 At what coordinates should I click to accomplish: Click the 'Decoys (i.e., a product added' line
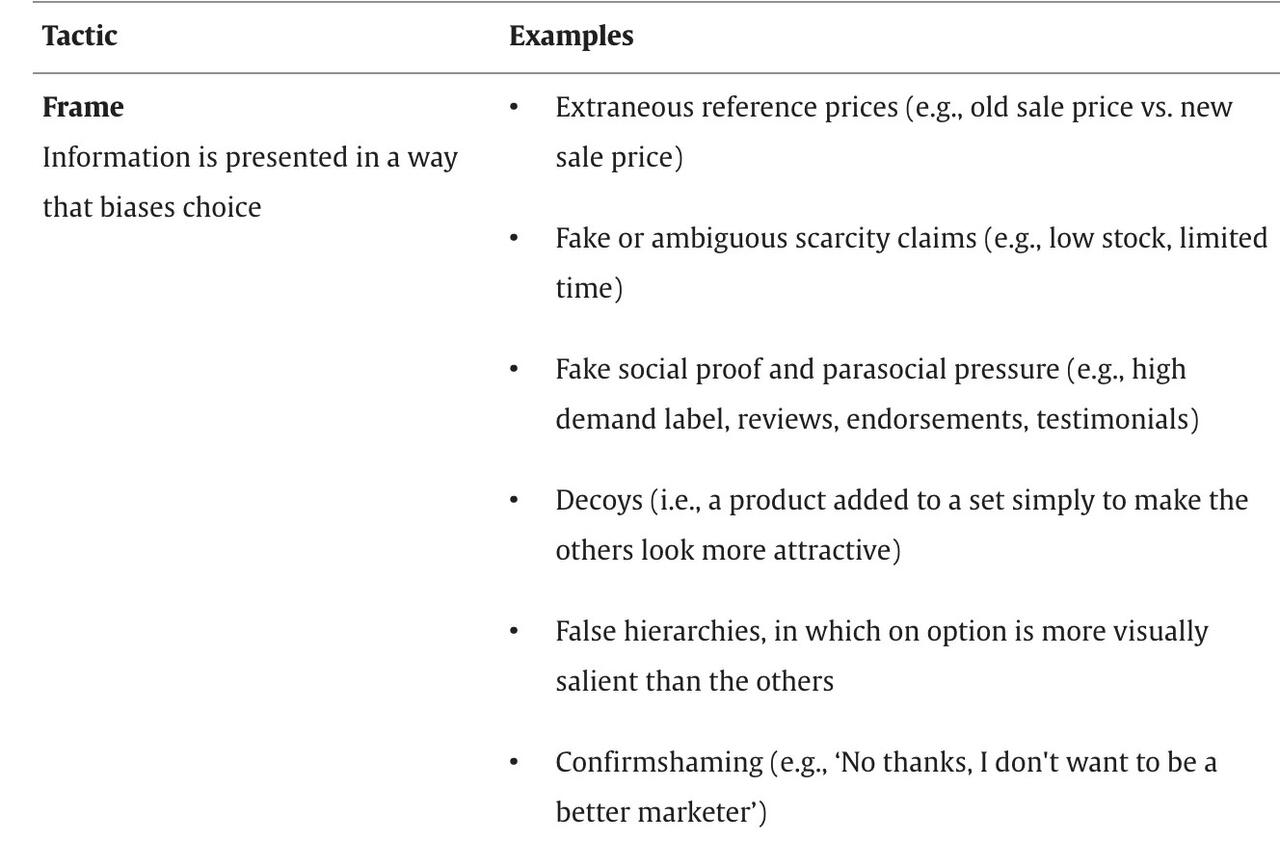[902, 500]
